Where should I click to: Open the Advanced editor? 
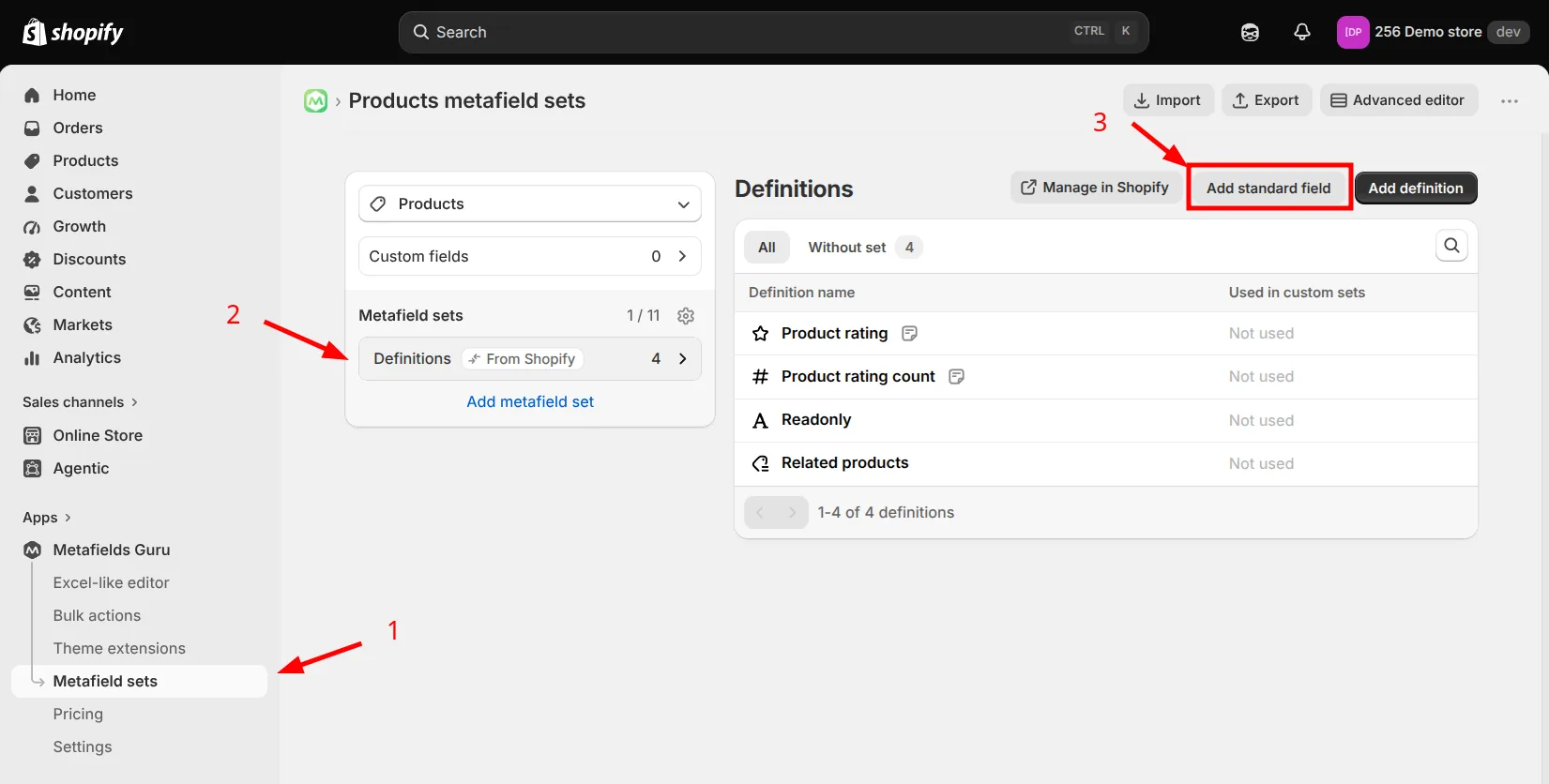coord(1398,100)
